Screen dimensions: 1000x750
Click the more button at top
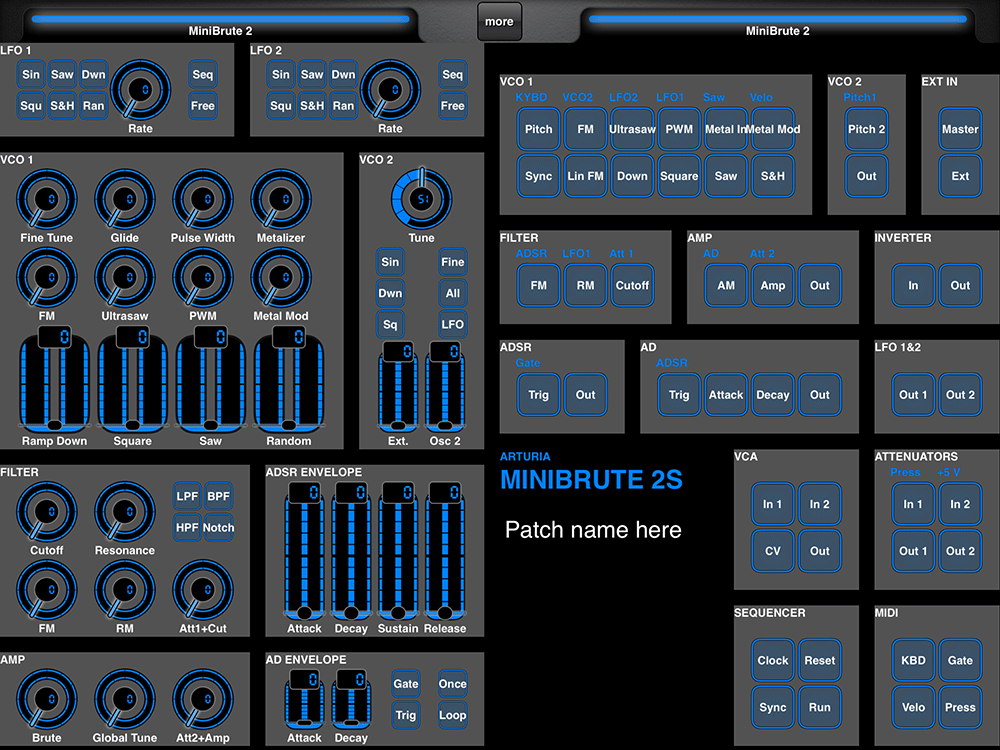click(499, 21)
